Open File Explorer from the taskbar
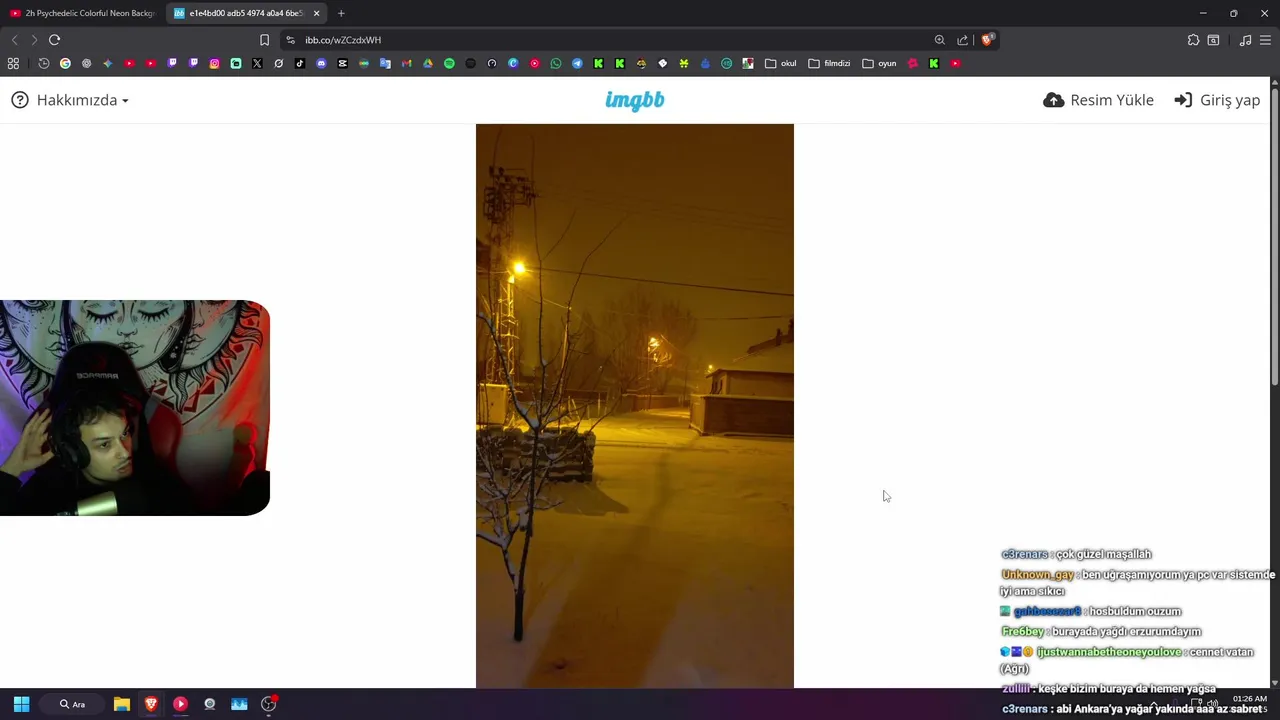 [x=122, y=704]
